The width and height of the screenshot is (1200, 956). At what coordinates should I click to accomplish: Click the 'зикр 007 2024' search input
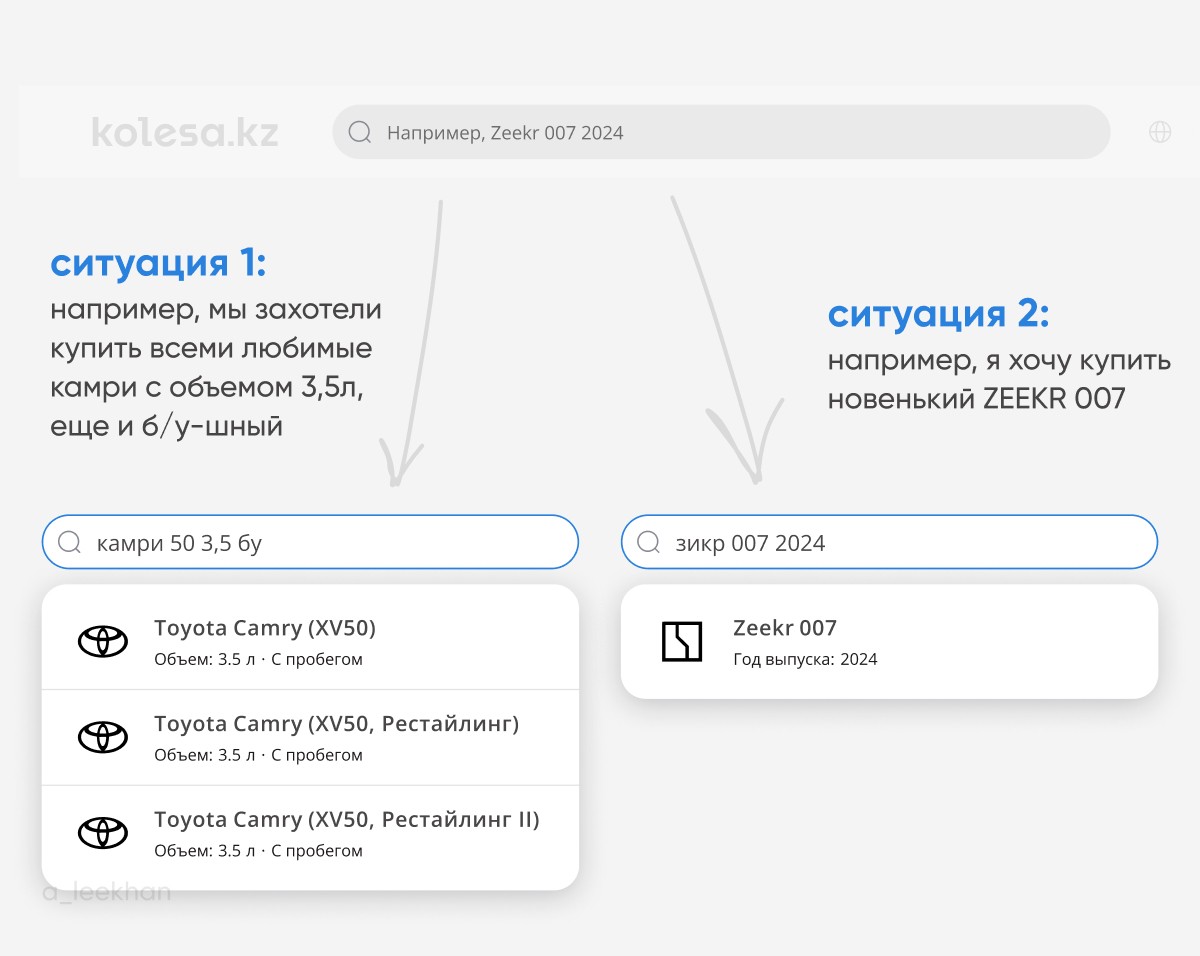coord(889,542)
